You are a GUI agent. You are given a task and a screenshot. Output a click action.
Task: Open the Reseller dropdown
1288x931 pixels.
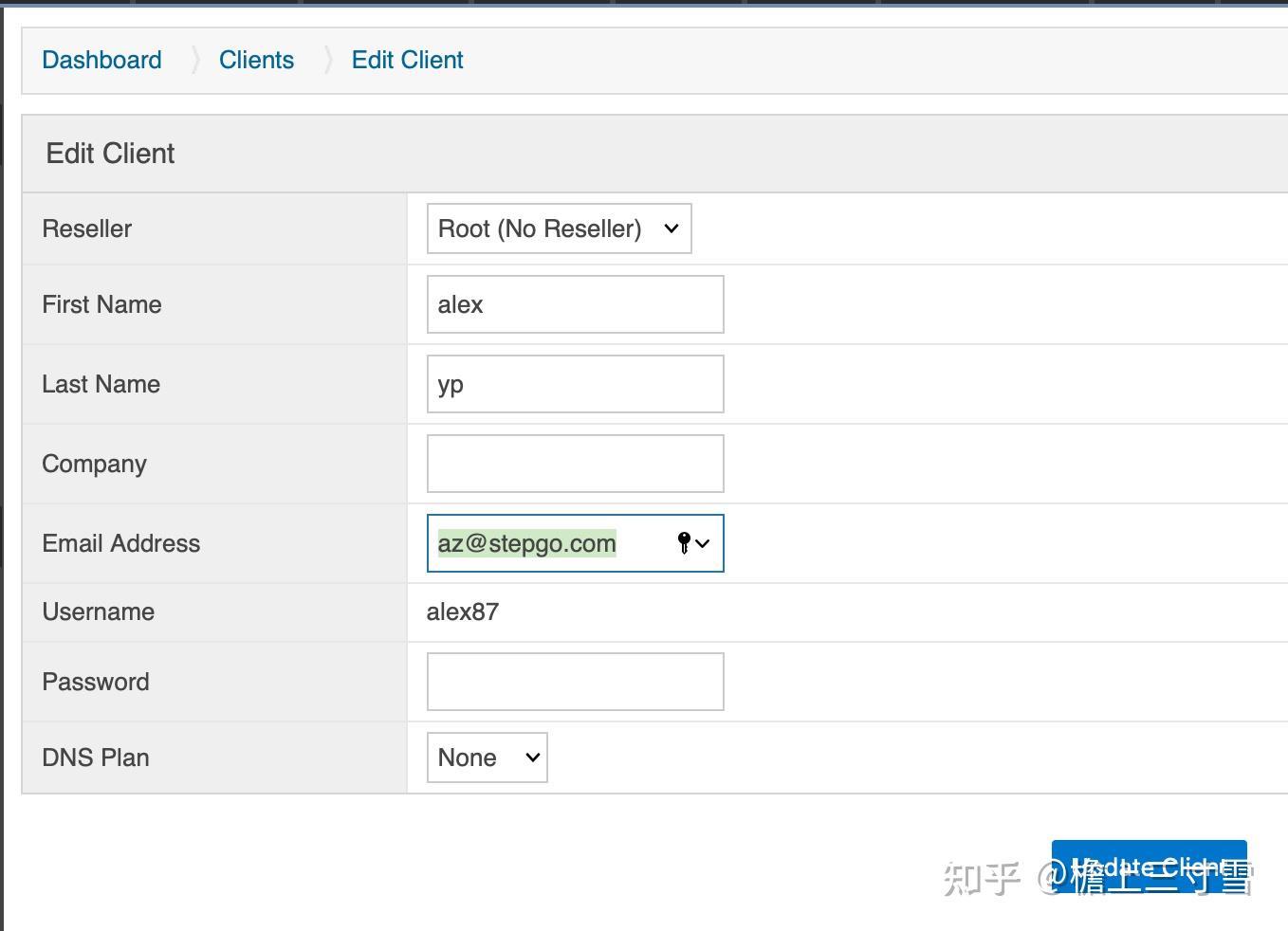click(559, 228)
